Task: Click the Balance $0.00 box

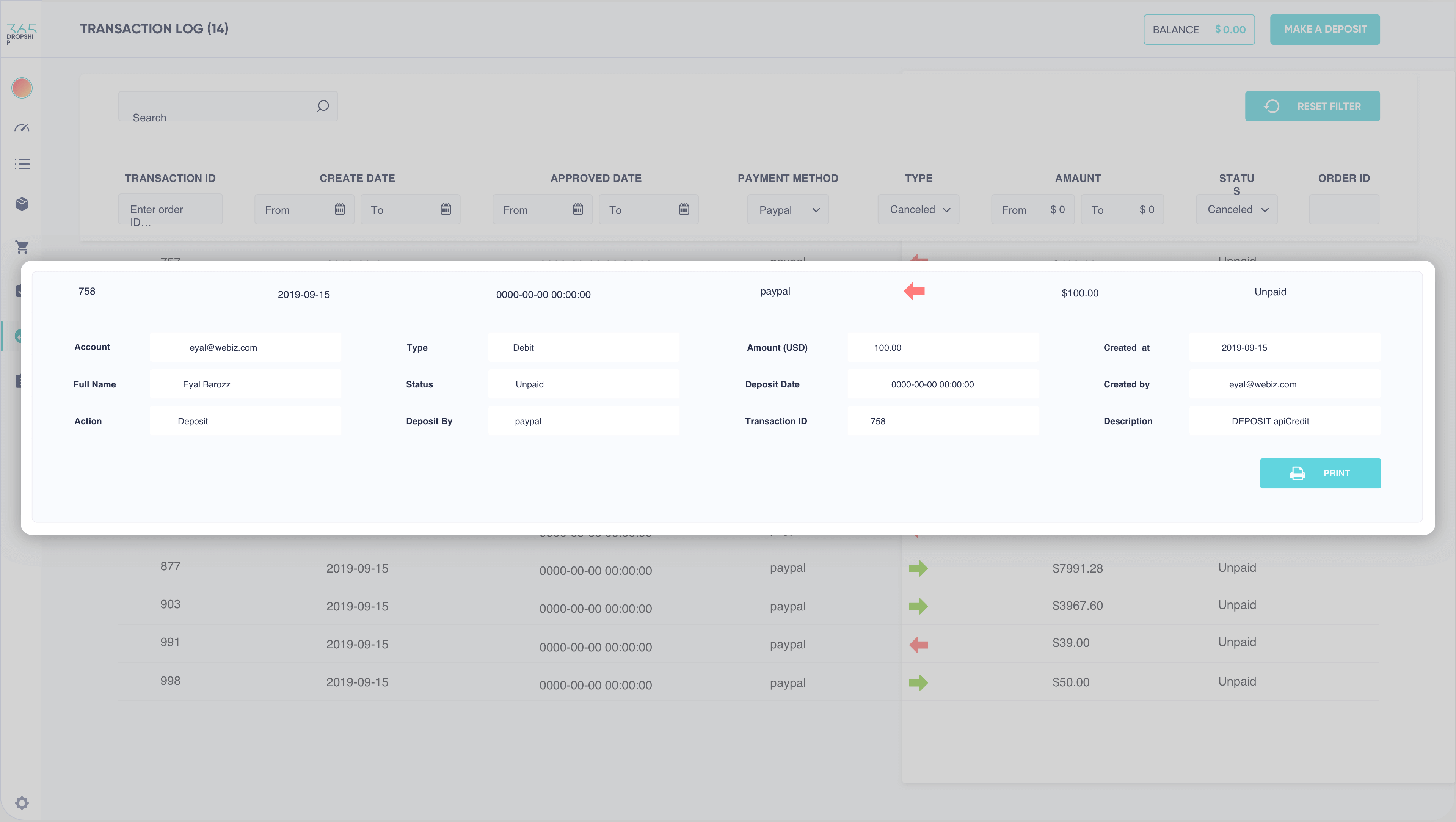Action: click(x=1199, y=30)
